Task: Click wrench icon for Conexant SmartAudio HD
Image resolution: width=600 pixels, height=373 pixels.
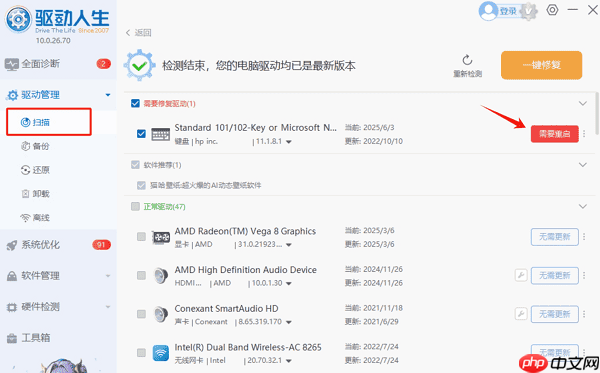Action: click(x=521, y=314)
